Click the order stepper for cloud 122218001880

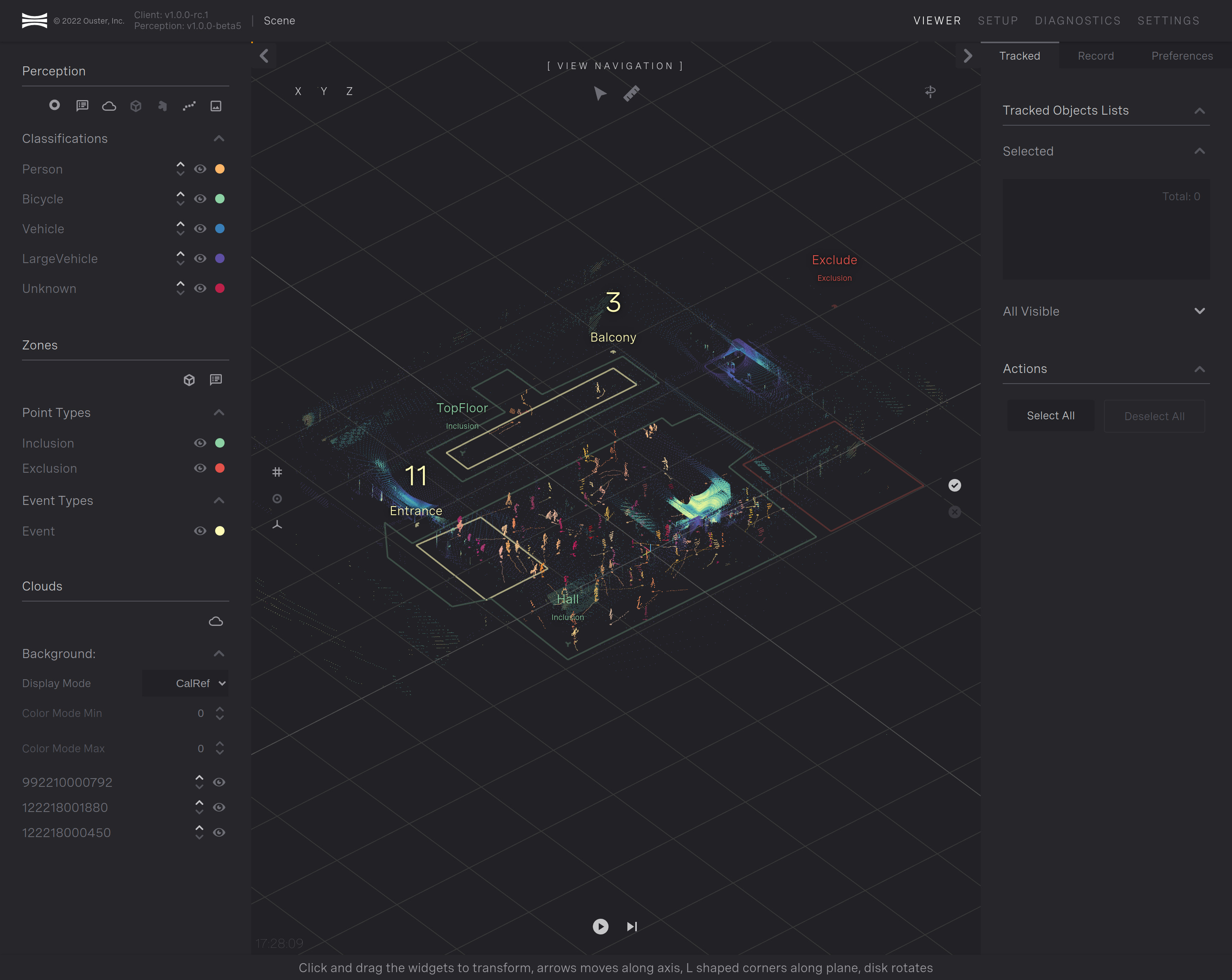pos(199,807)
